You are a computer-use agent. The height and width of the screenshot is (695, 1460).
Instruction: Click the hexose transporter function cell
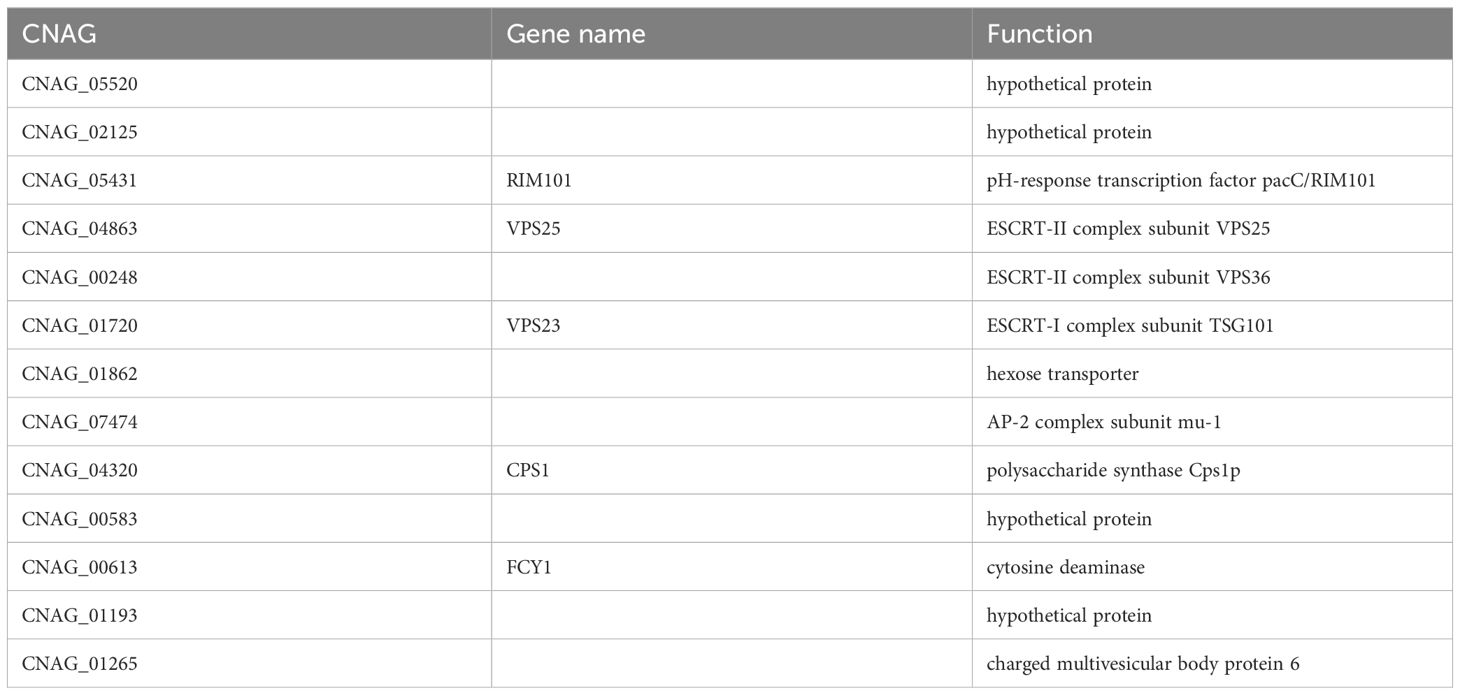coord(1212,373)
